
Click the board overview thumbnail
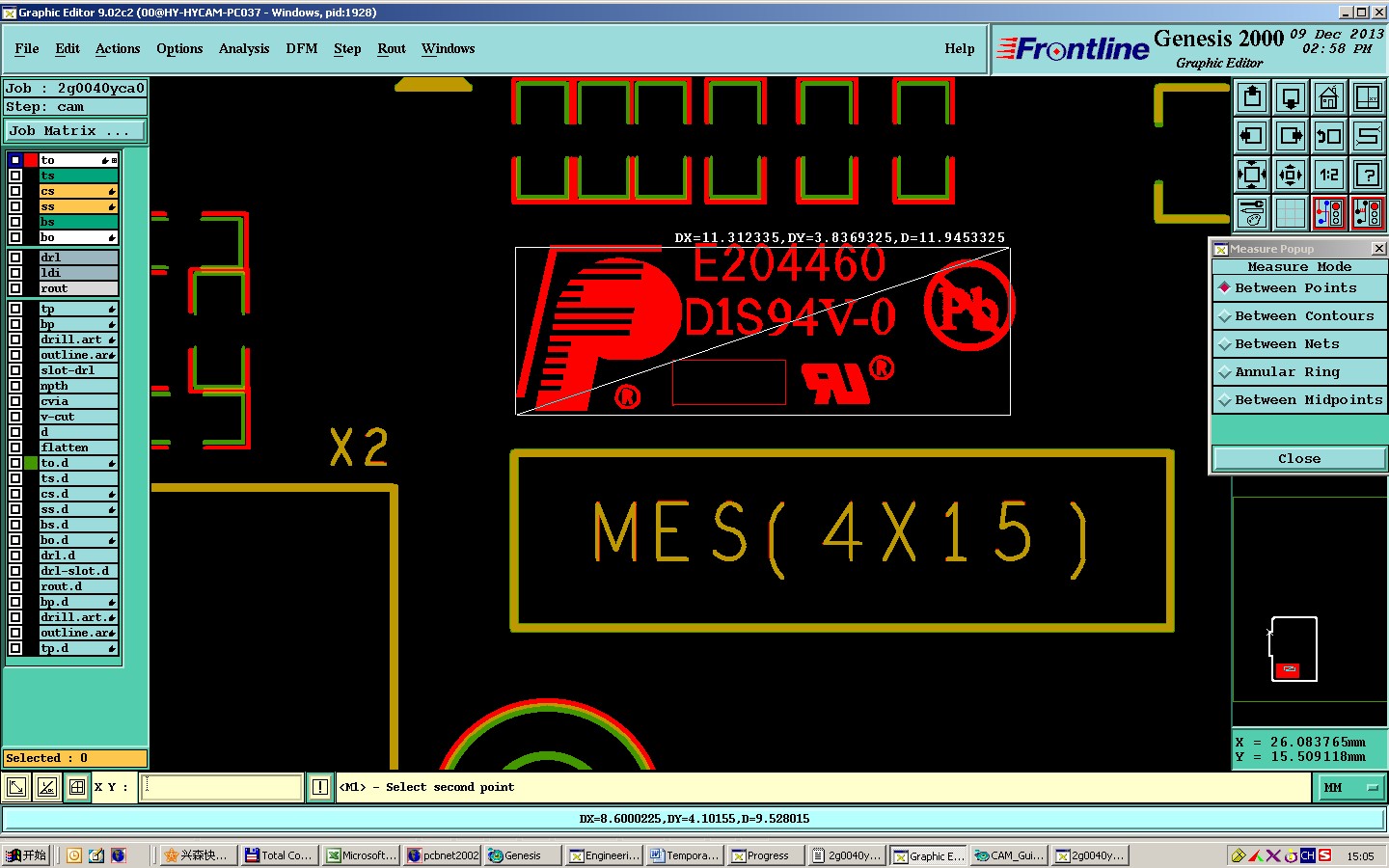coord(1294,649)
